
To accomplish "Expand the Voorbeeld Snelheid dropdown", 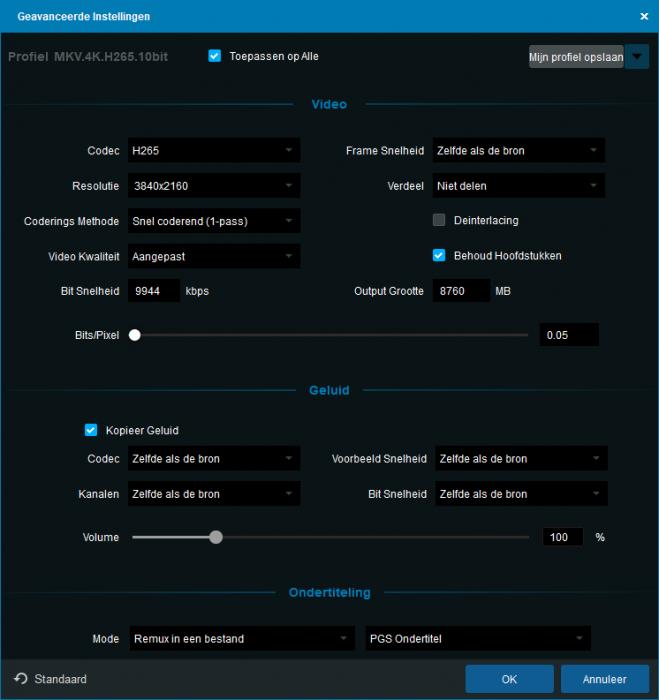I will (x=521, y=458).
